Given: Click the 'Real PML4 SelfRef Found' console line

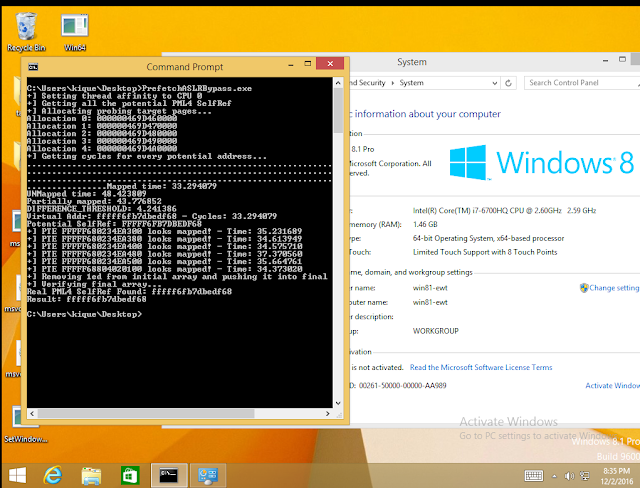Looking at the screenshot, I should click(x=129, y=292).
